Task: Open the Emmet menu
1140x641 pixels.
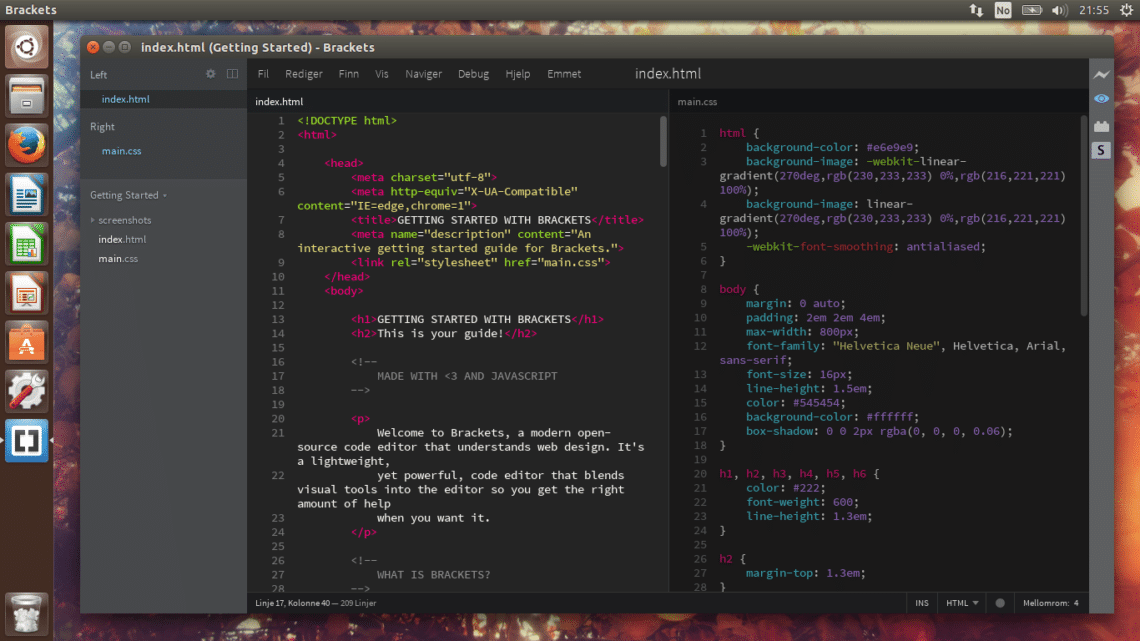Action: click(564, 73)
